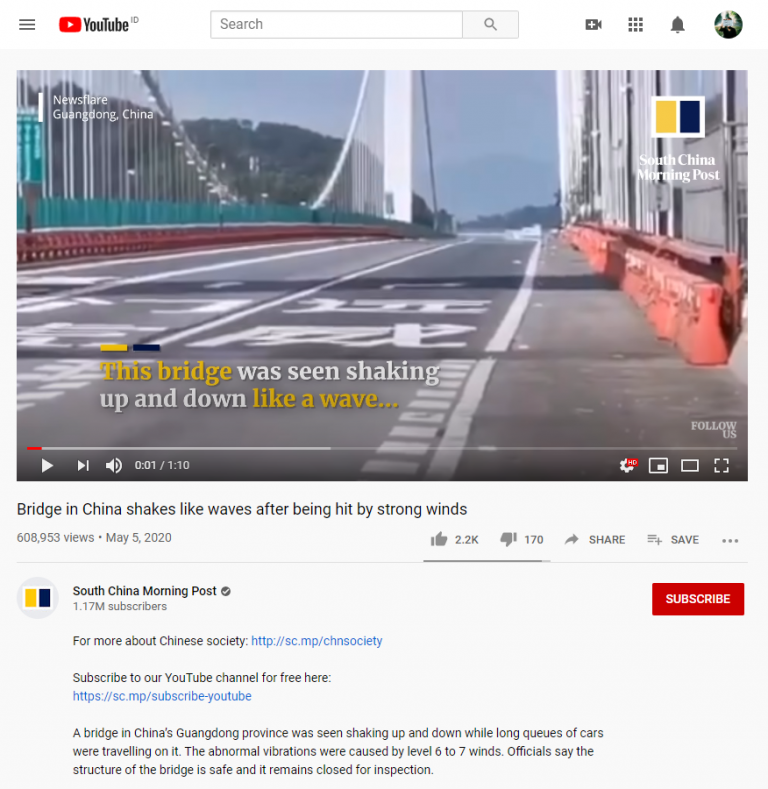Viewport: 768px width, 789px height.
Task: Click the search magnifier button
Action: [490, 24]
